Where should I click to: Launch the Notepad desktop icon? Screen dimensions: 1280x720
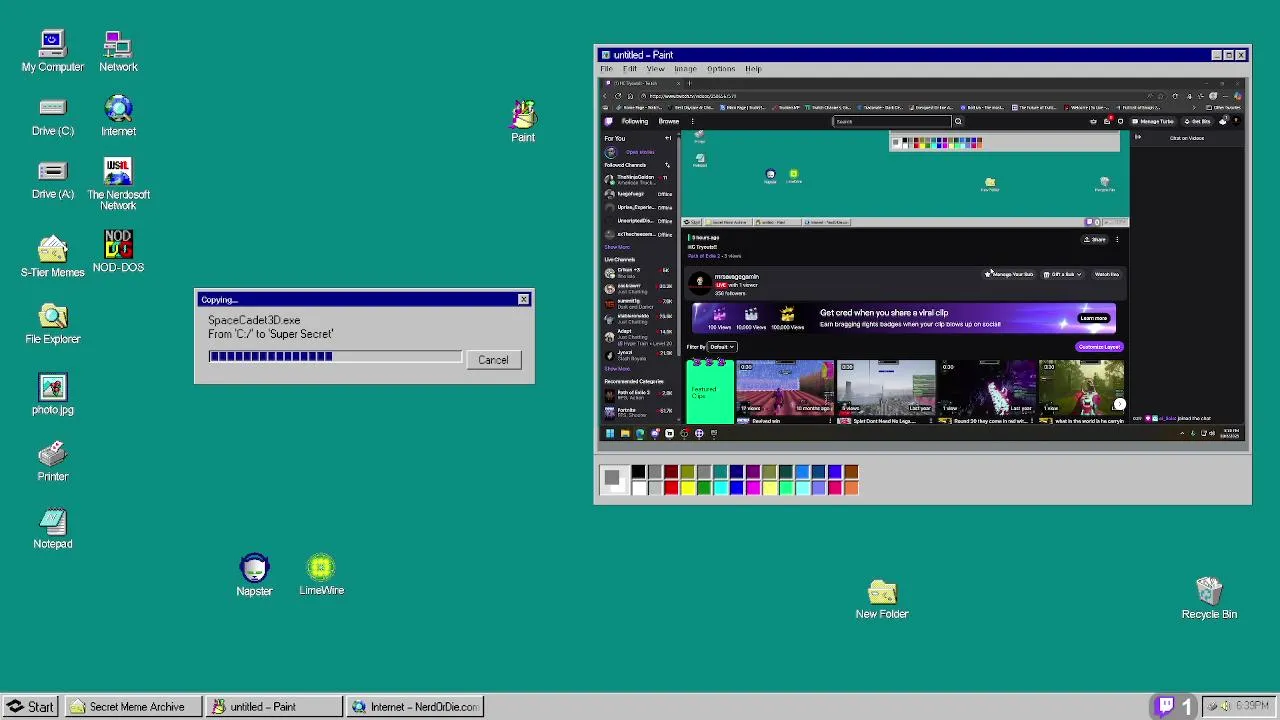tap(52, 529)
